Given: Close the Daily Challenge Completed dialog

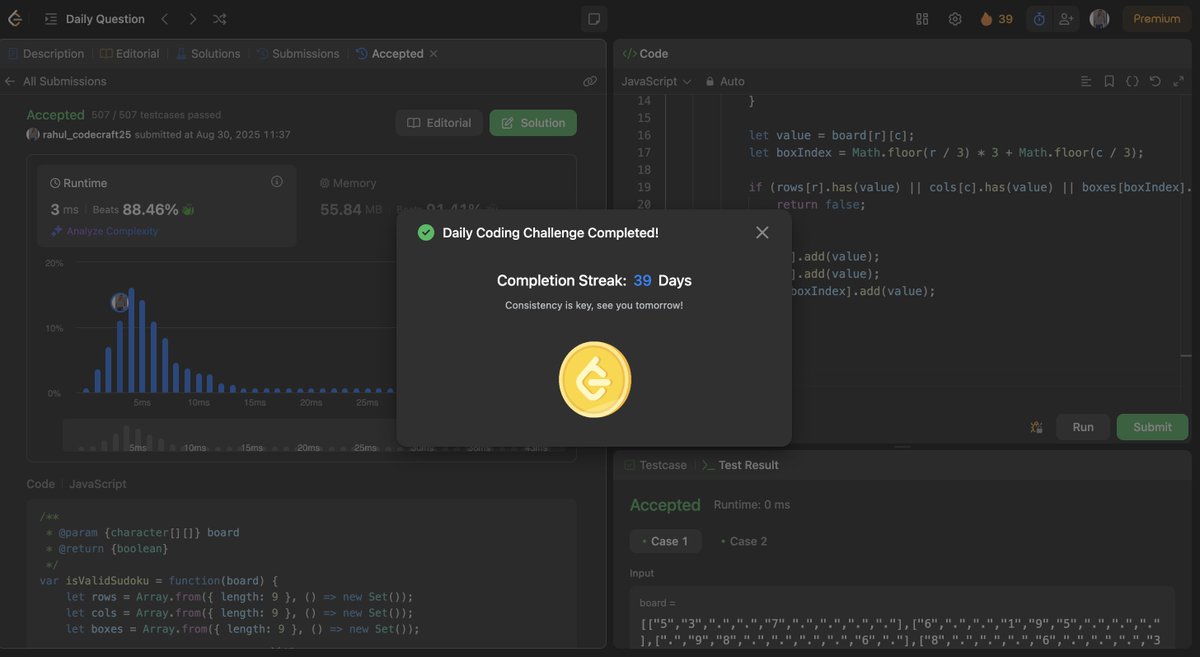Looking at the screenshot, I should point(762,232).
